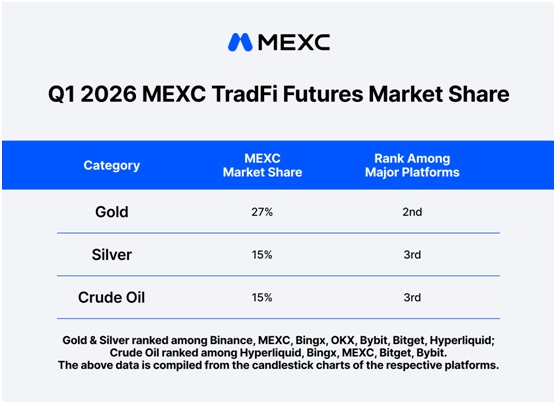Viewport: 556px width, 404px height.
Task: Click the divider line below the Crude Oil row
Action: pos(278,319)
